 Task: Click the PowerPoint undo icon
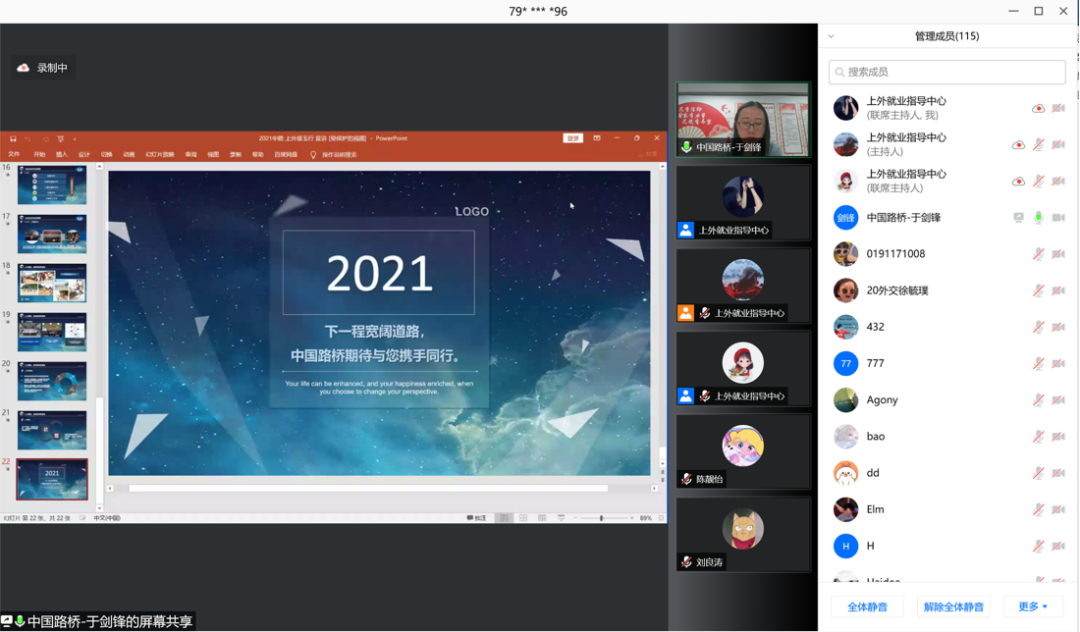click(28, 138)
